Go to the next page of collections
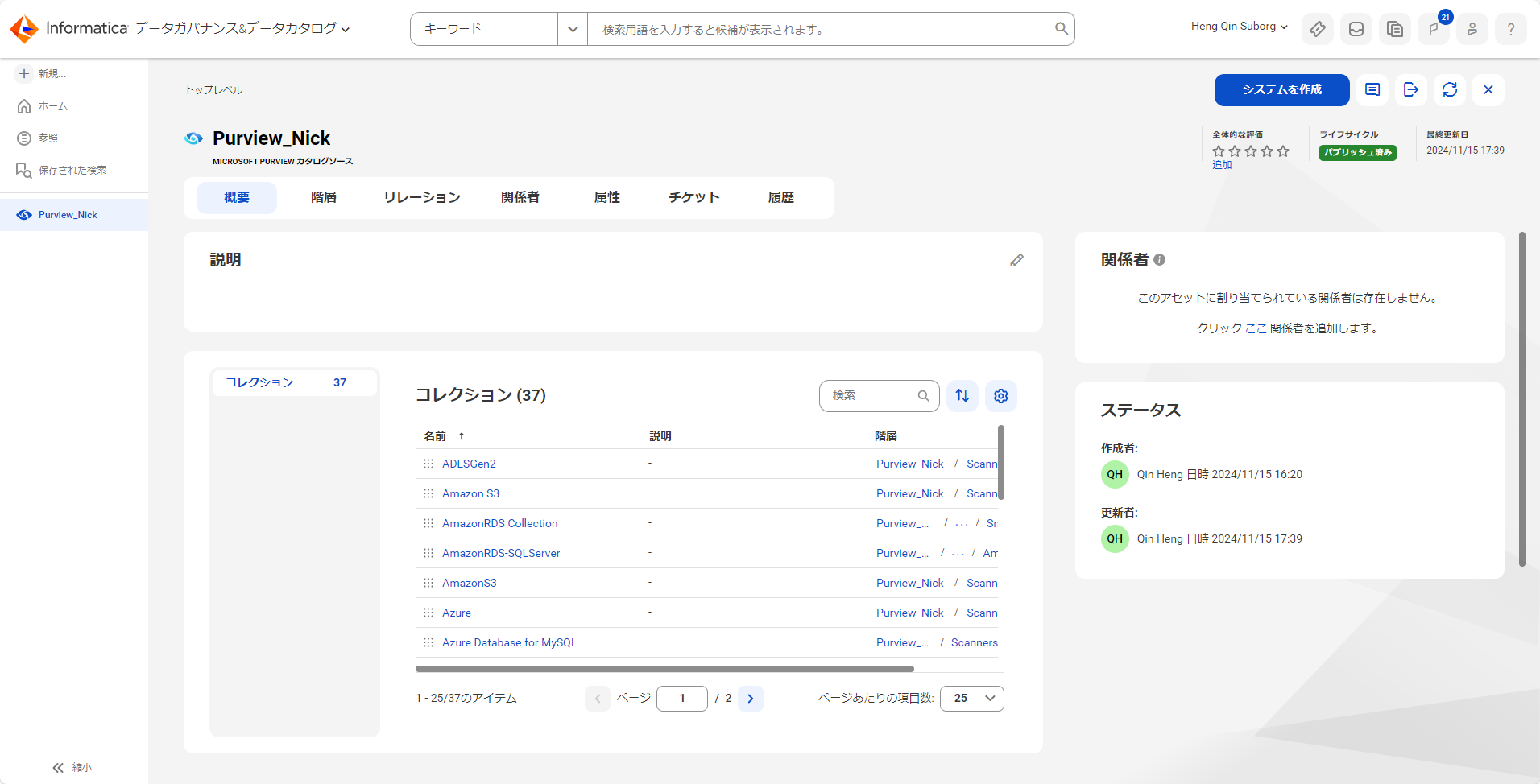Screen dimensions: 1540x784 pyautogui.click(x=751, y=699)
